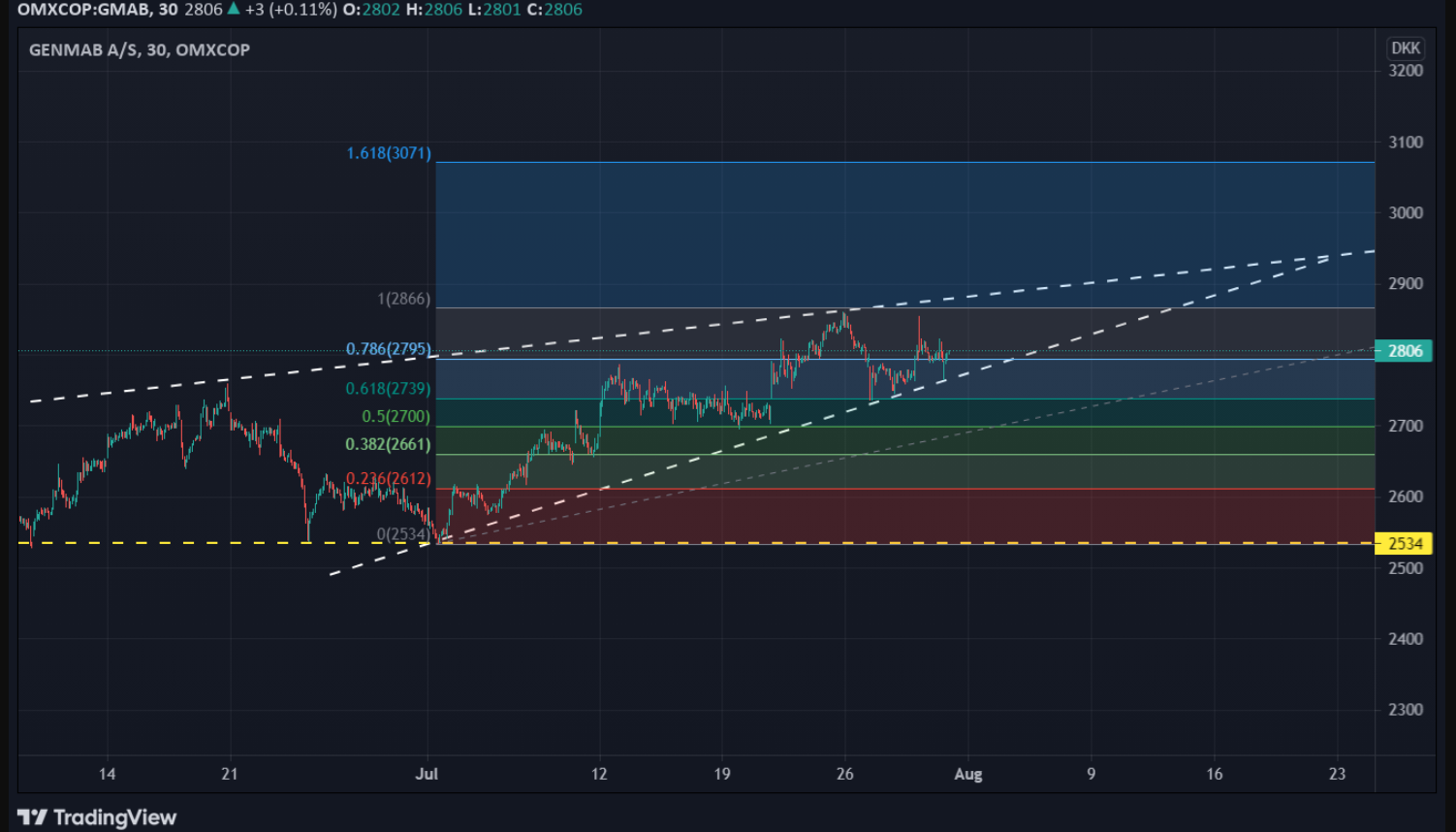Select the OMXCOP:GMAB symbol header

pyautogui.click(x=84, y=10)
